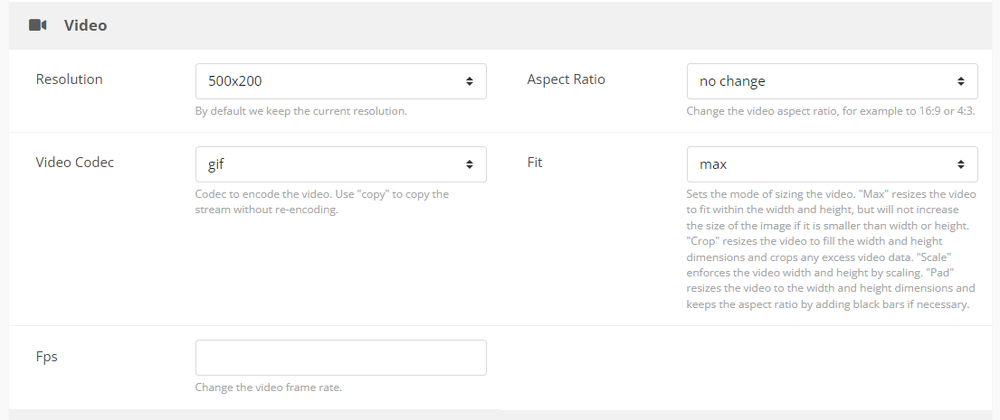Click the Fps label

(x=47, y=357)
